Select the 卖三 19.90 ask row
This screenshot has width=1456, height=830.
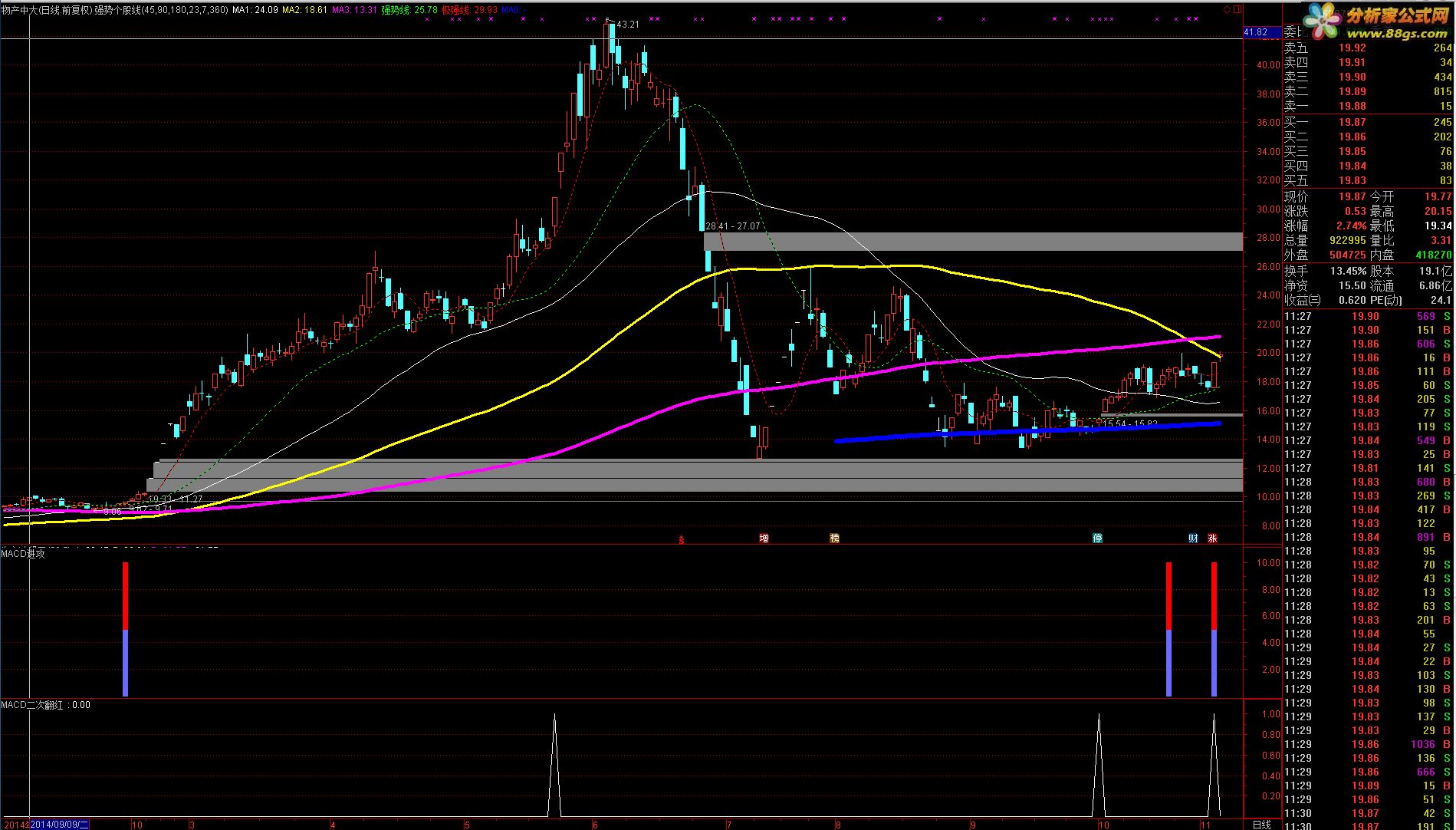pos(1369,77)
